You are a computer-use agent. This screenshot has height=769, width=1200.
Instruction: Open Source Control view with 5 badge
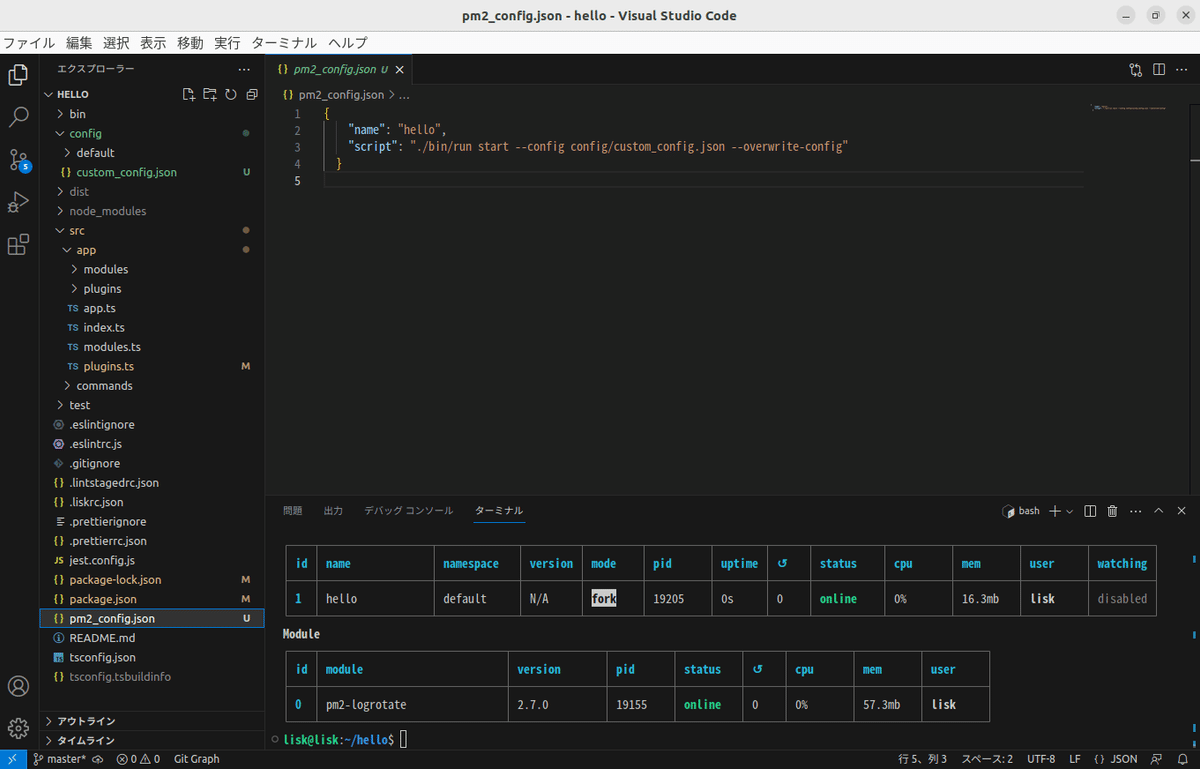(x=18, y=160)
